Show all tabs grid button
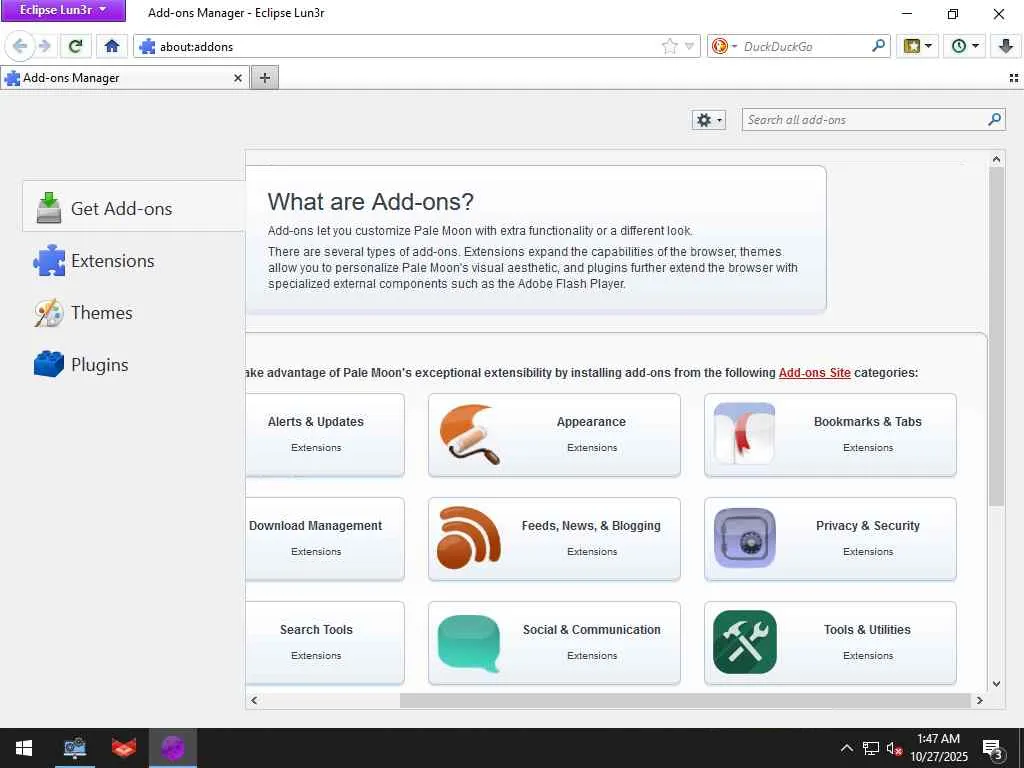This screenshot has height=768, width=1024. point(1014,78)
